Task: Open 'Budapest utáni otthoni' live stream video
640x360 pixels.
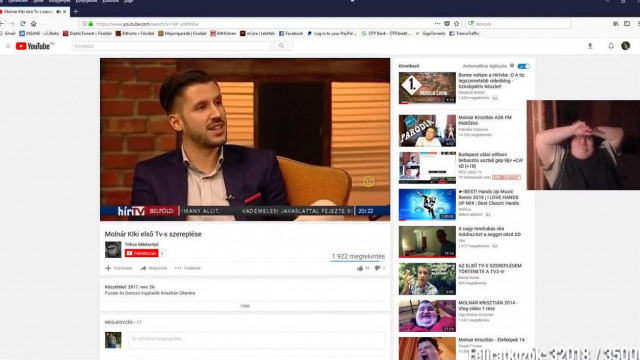Action: 490,160
